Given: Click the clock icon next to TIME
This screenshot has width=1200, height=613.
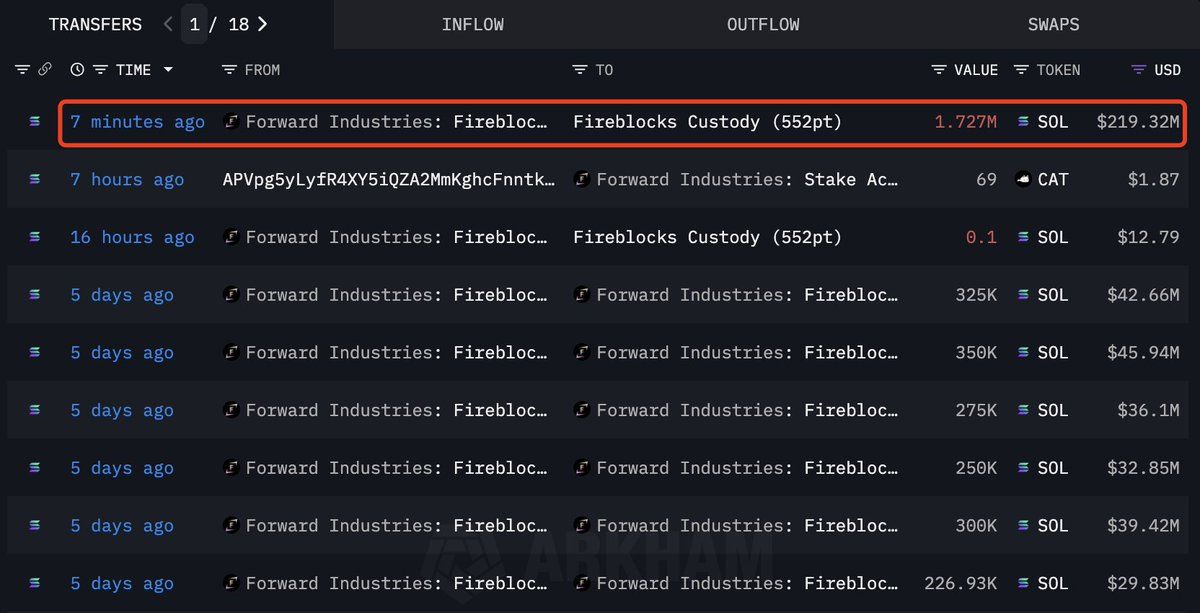Looking at the screenshot, I should pos(78,70).
